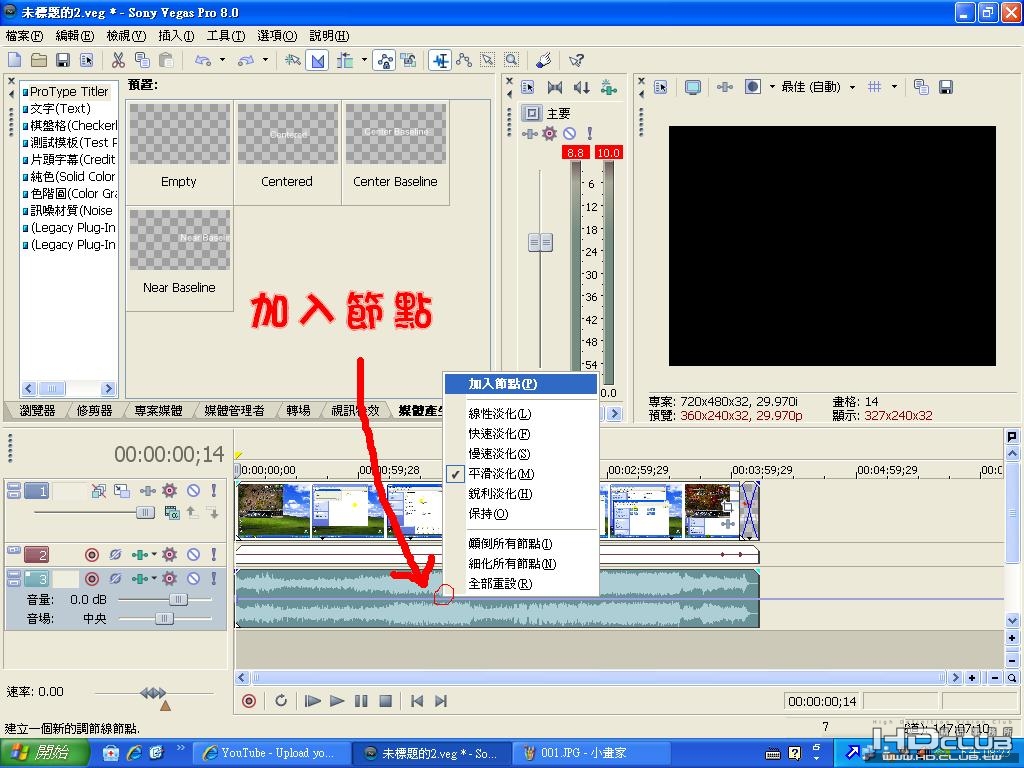Click the Zoom magnifier tool in toolbar

tap(511, 60)
